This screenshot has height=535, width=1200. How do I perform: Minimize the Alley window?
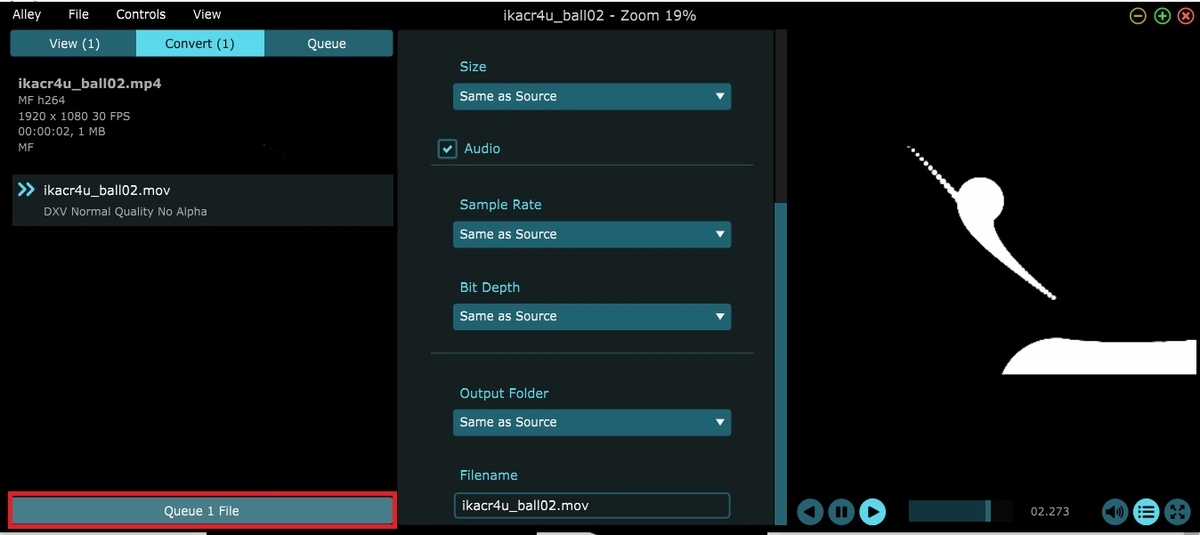coord(1138,15)
